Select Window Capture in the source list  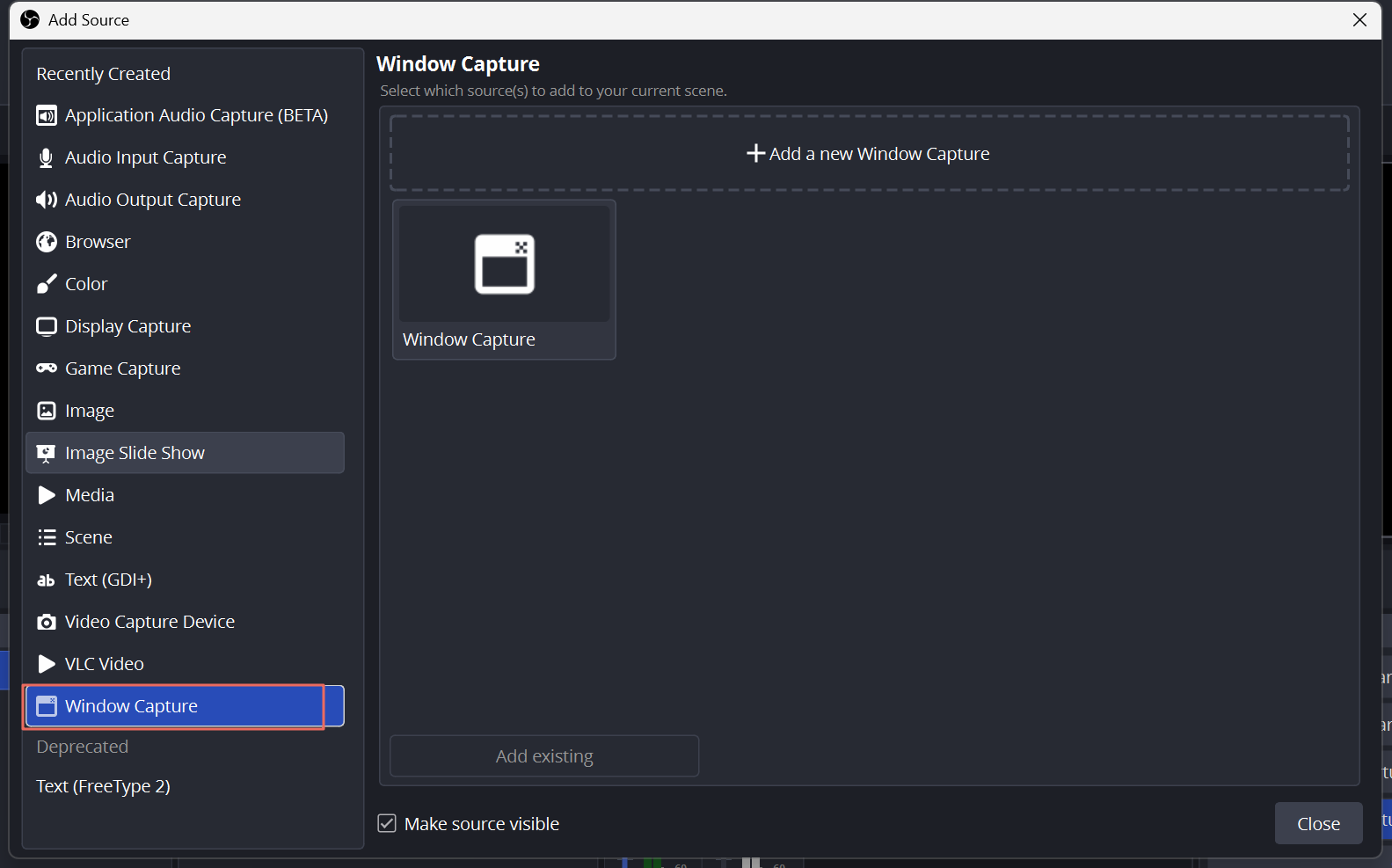pyautogui.click(x=185, y=706)
